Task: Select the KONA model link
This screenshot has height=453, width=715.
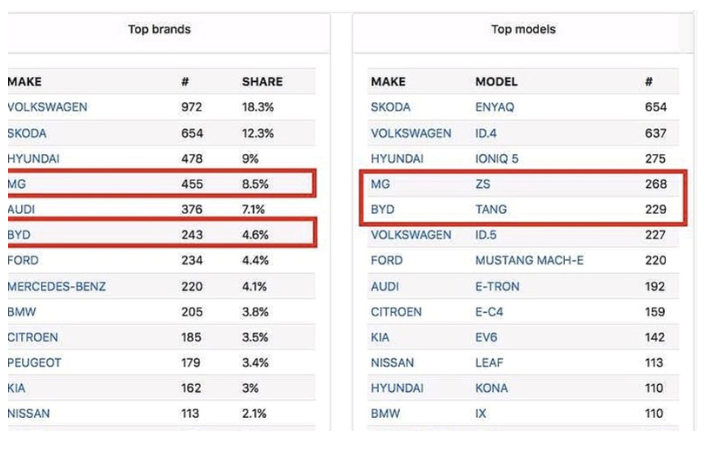Action: tap(491, 388)
